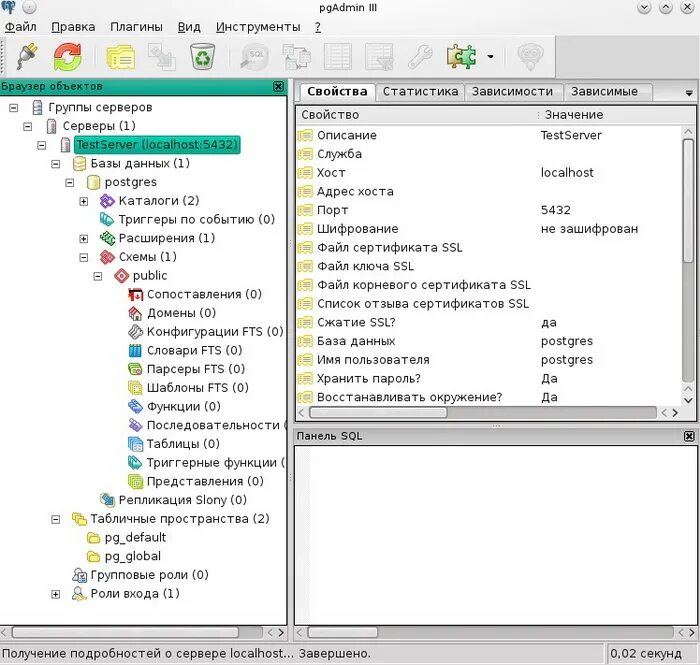Click the execute script toolbar icon beside SQL

296,57
